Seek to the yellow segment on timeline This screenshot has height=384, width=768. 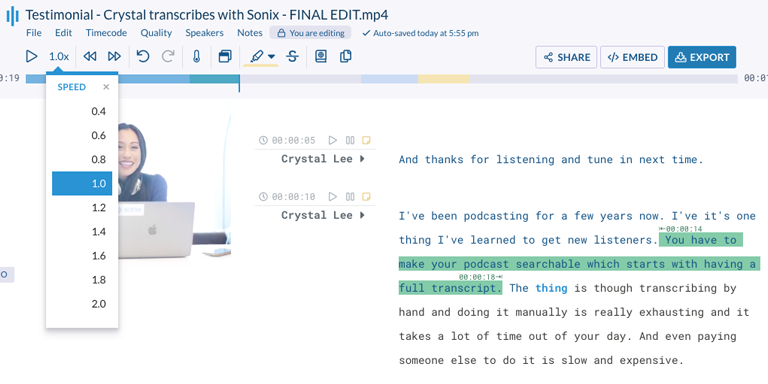point(444,79)
